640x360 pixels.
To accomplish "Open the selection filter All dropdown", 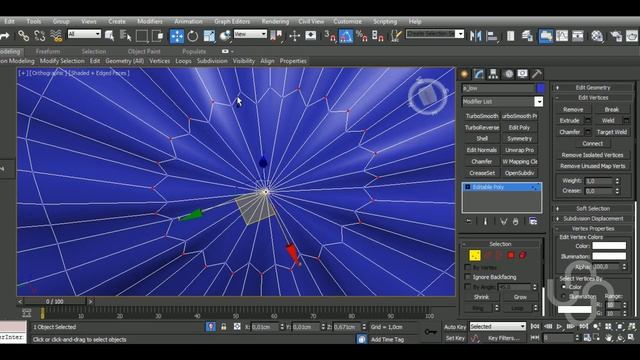I will click(x=84, y=34).
